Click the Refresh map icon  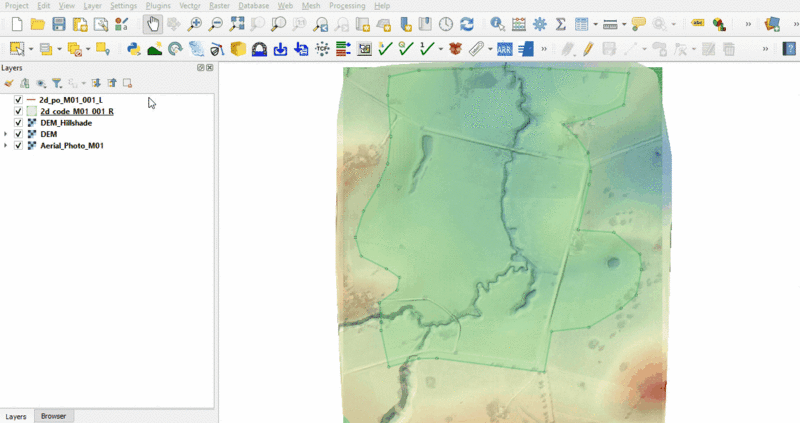point(466,24)
